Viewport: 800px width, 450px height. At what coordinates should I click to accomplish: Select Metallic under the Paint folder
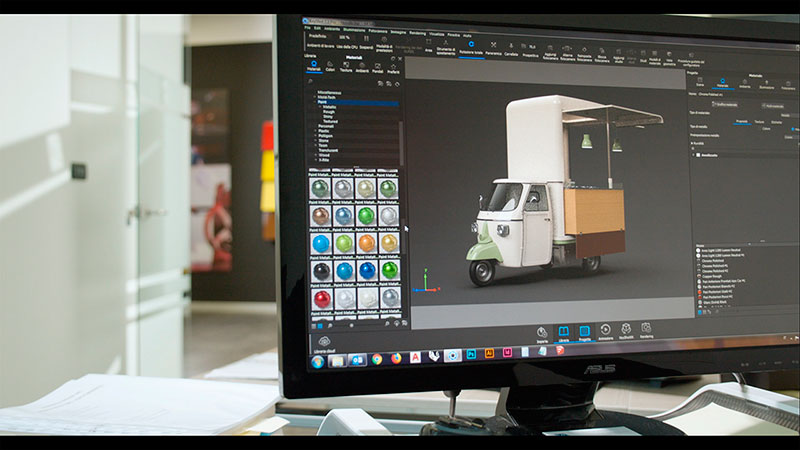[326, 108]
